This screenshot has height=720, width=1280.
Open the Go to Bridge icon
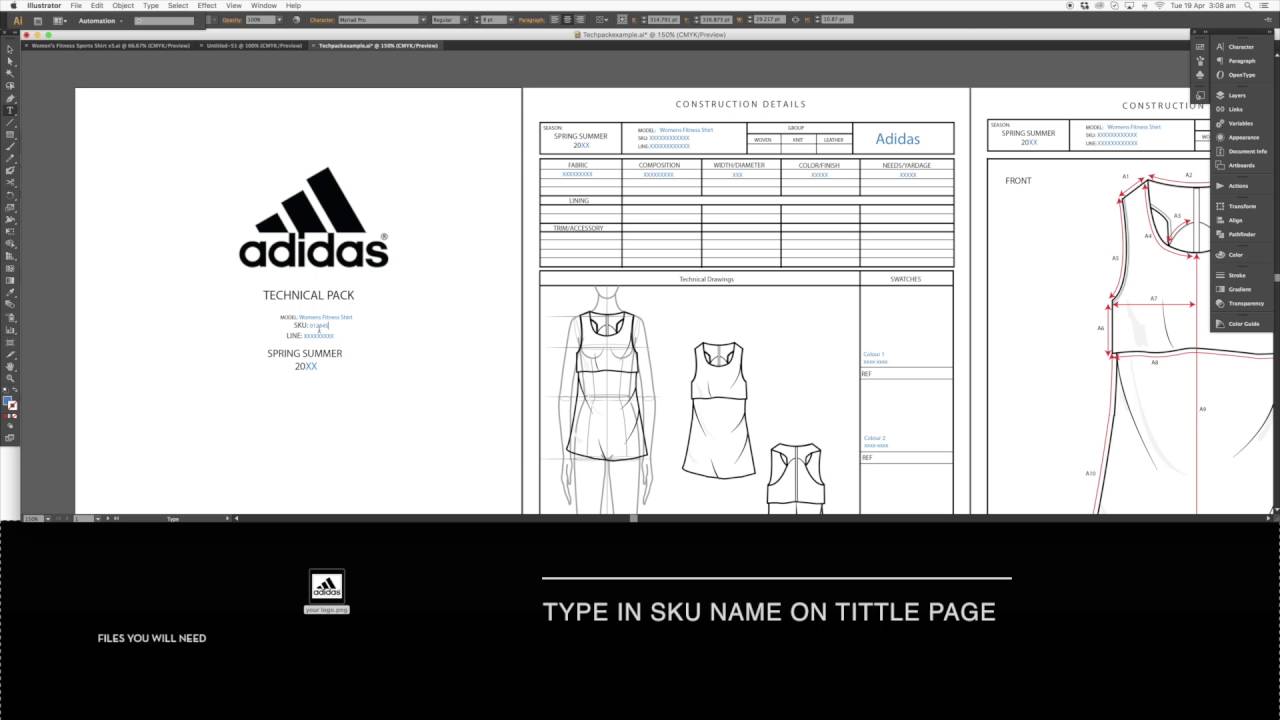click(x=38, y=20)
